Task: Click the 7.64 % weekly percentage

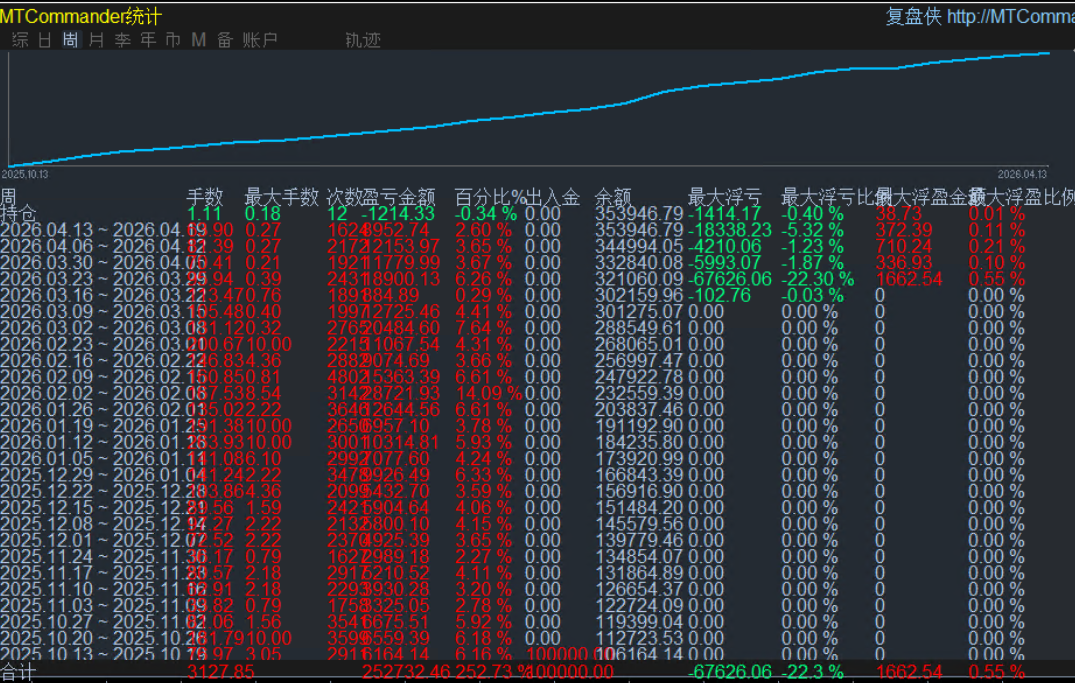Action: click(483, 328)
